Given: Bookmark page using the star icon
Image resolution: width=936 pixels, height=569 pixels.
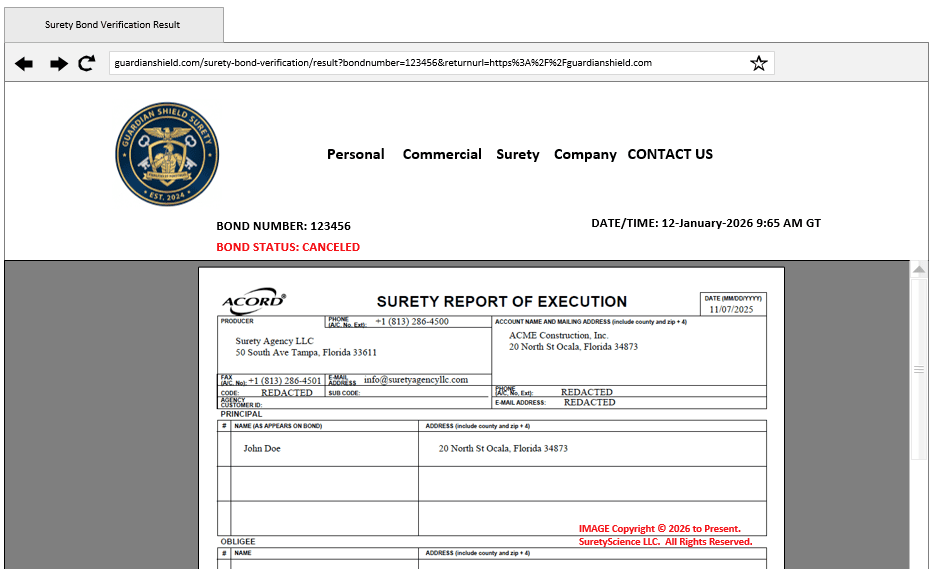Looking at the screenshot, I should [759, 63].
